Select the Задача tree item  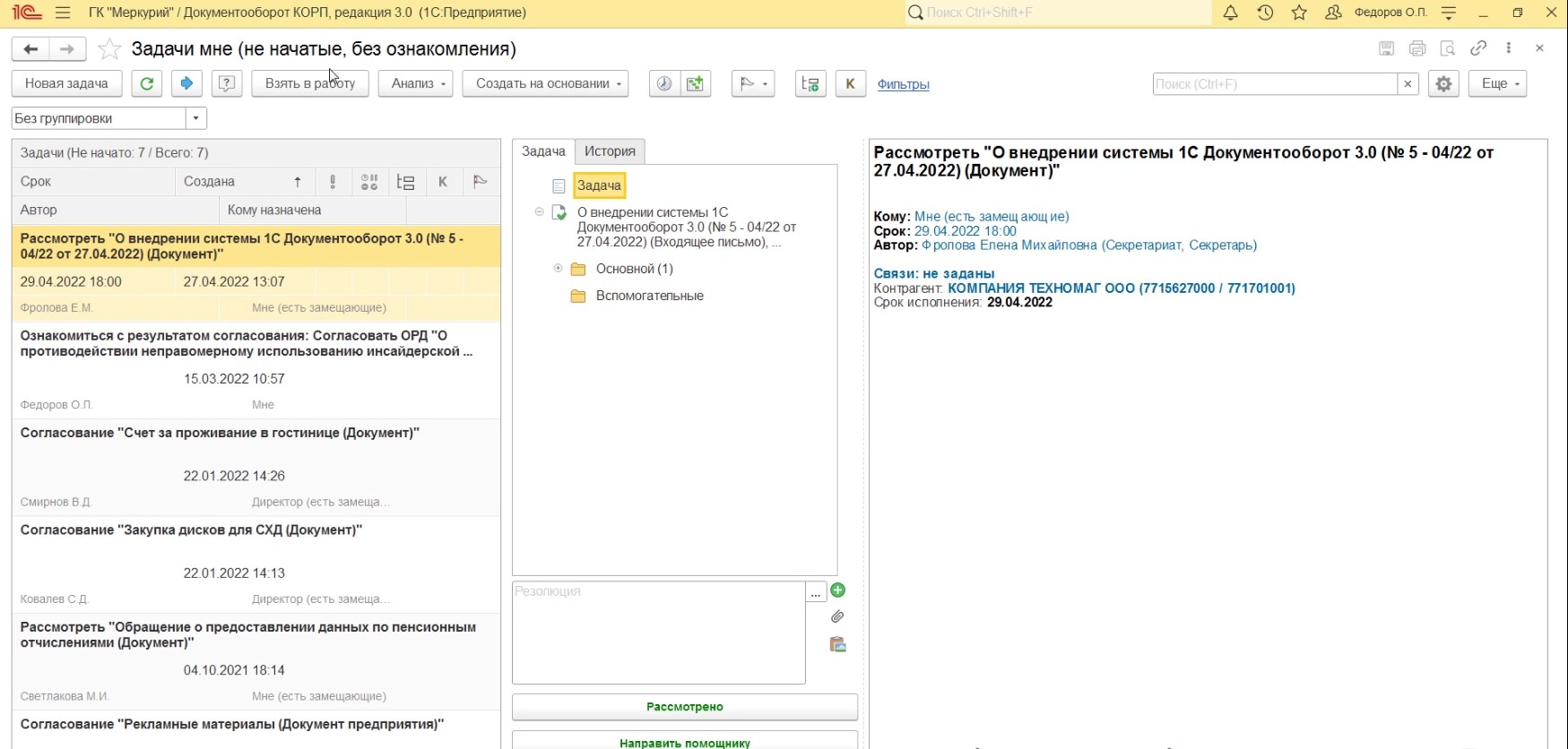pyautogui.click(x=599, y=185)
